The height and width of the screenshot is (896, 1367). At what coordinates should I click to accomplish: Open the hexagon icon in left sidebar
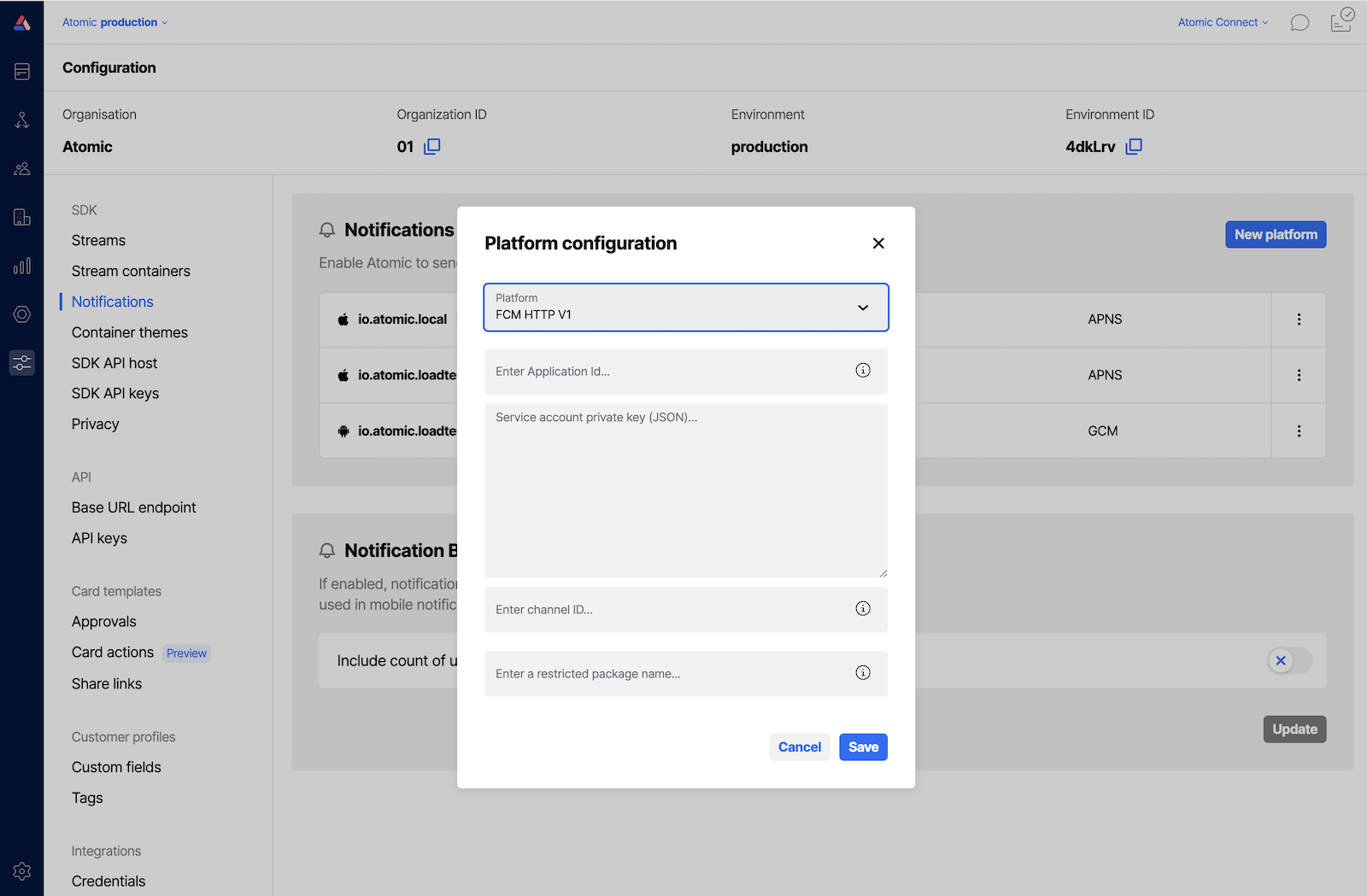tap(22, 314)
